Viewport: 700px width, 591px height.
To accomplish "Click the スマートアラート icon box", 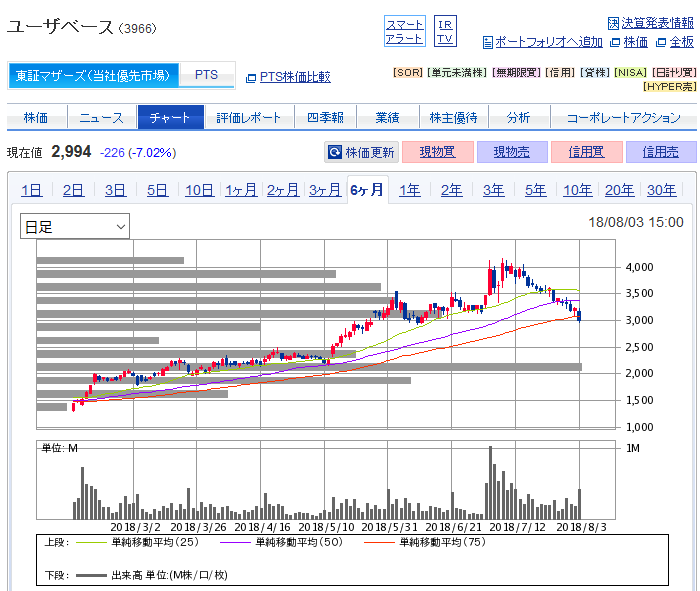I will coord(405,31).
